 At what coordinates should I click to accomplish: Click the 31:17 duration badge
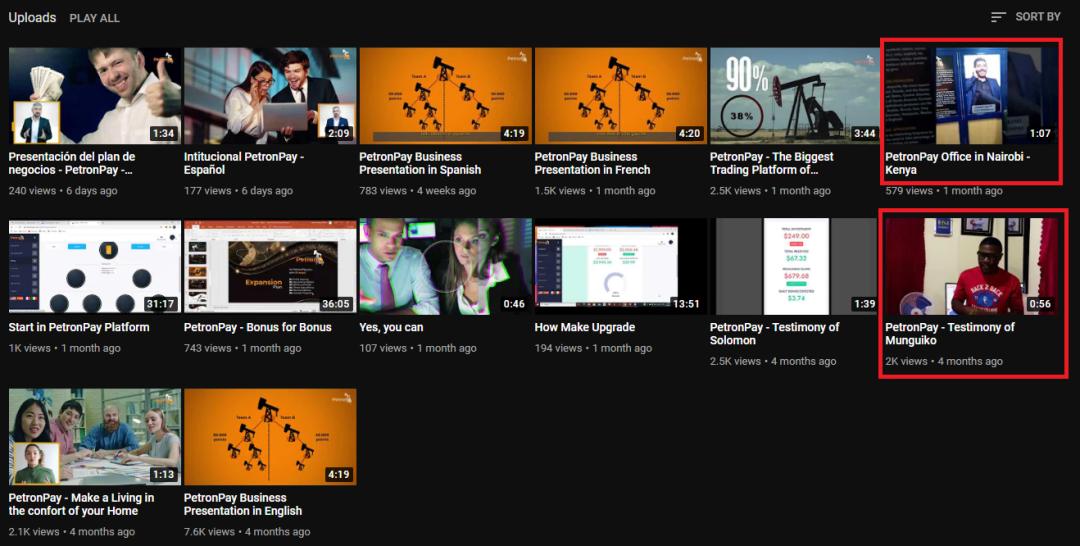pyautogui.click(x=161, y=304)
